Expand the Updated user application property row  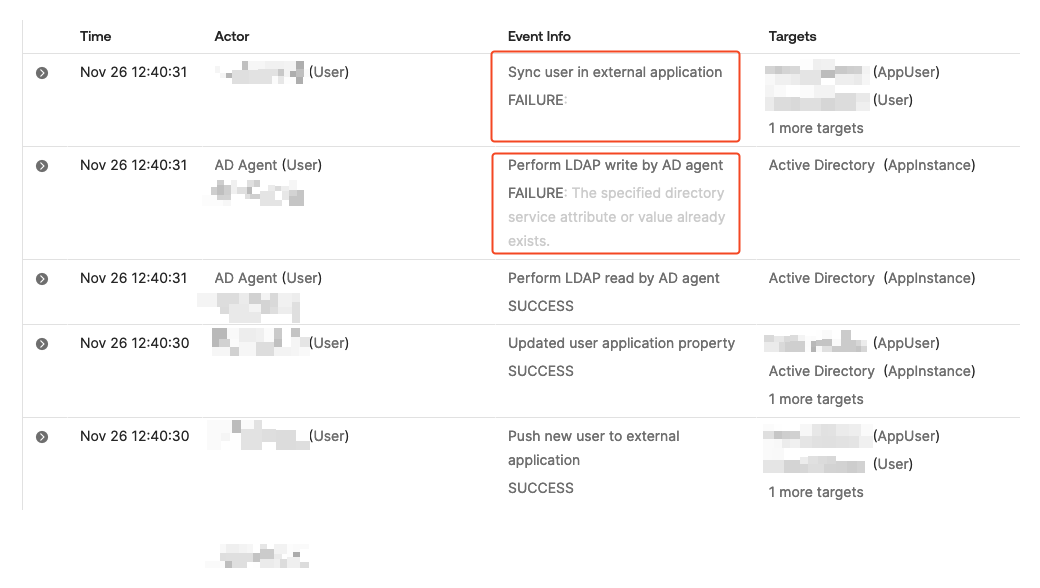tap(42, 344)
